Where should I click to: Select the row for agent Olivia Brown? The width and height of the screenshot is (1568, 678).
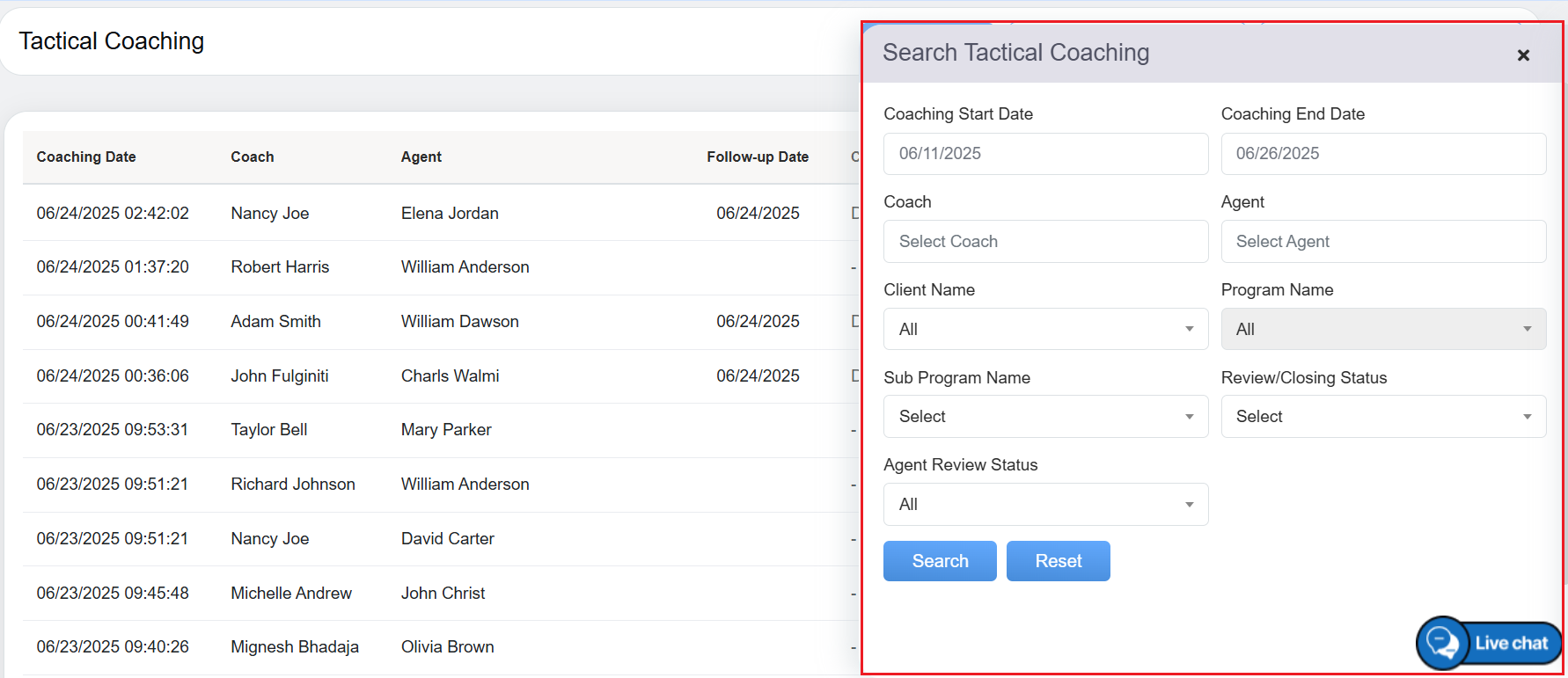point(447,647)
